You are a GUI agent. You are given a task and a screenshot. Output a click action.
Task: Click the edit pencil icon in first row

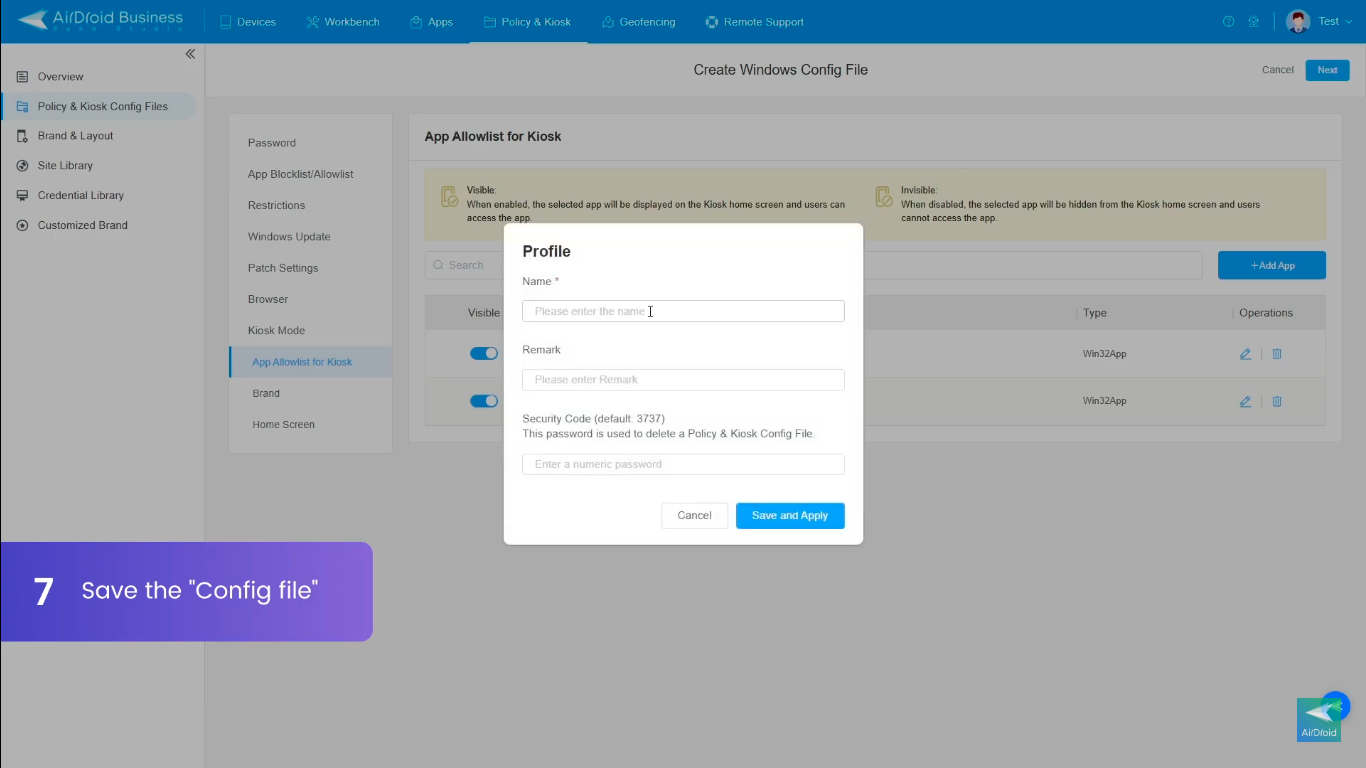click(1245, 354)
